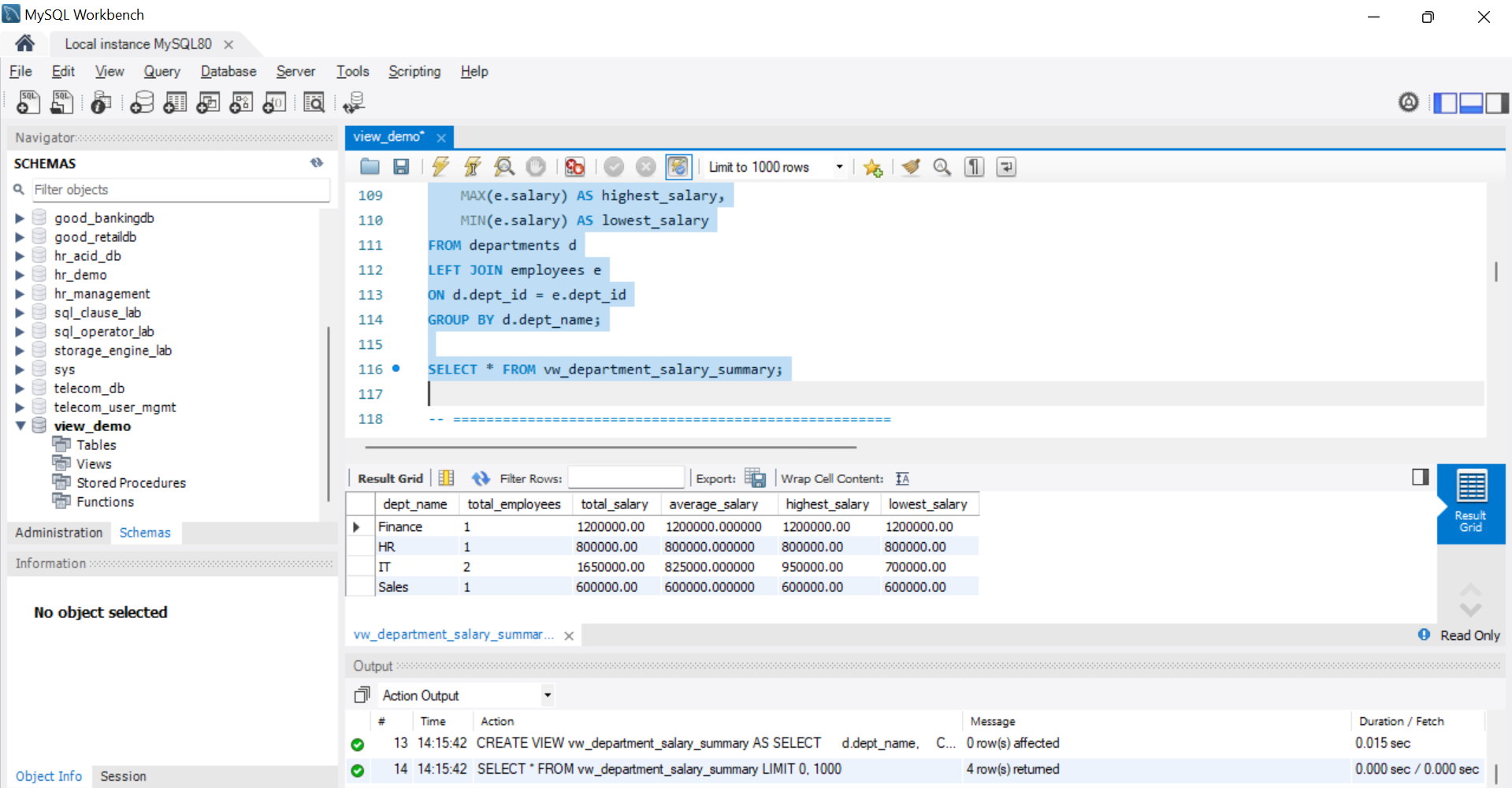Save snippet to favorites star icon
Screen dimensions: 1512x788
872,167
